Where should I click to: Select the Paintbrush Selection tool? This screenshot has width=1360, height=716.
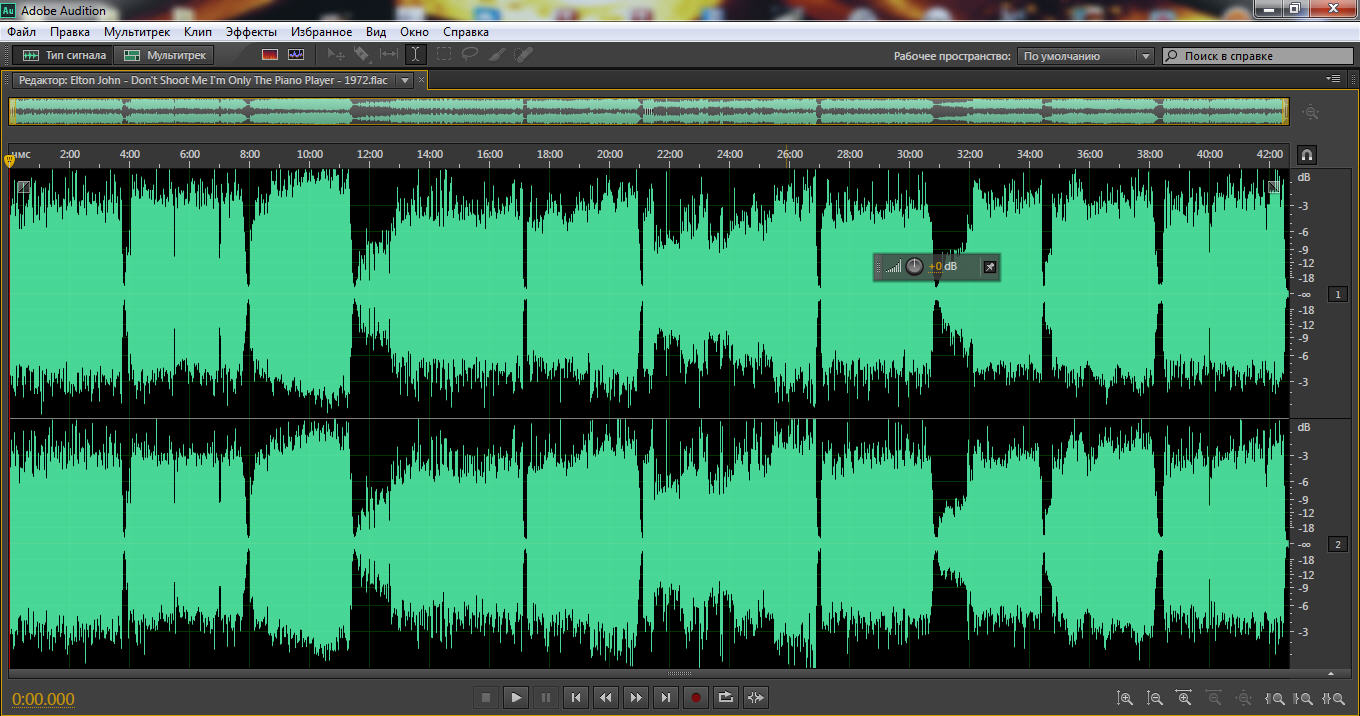[497, 55]
